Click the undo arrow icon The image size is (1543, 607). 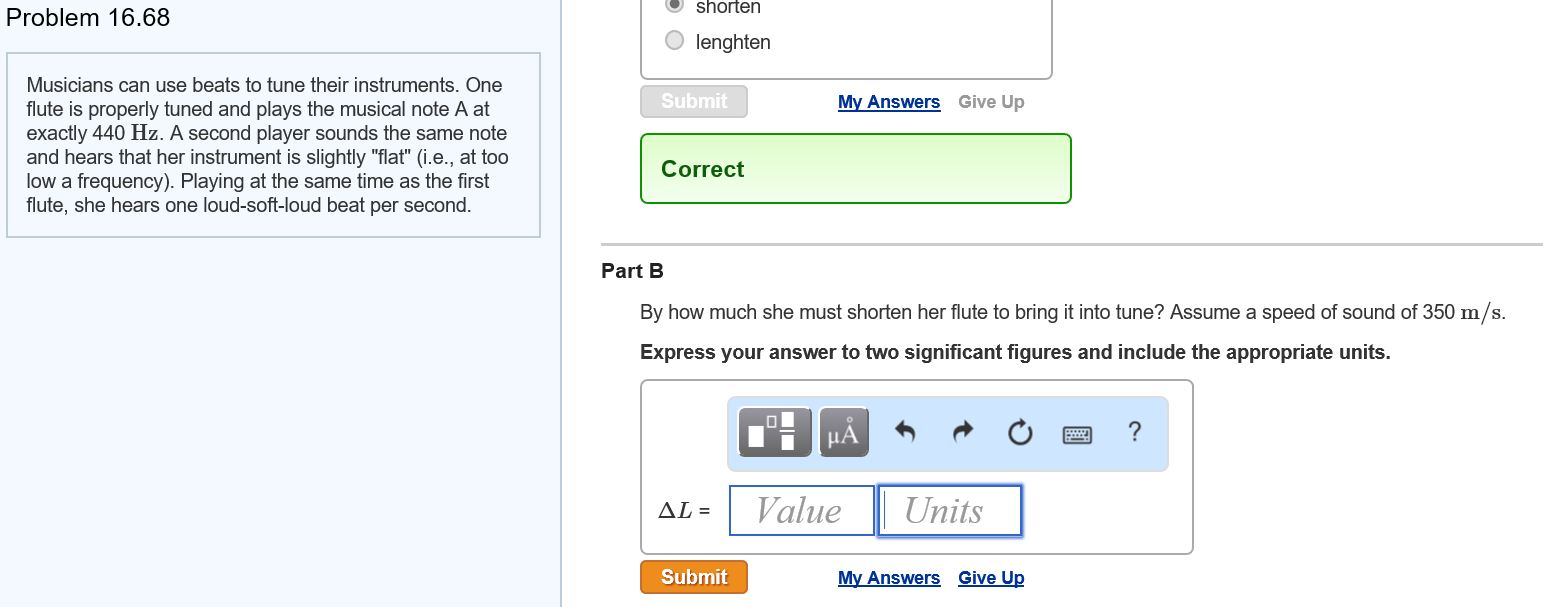(905, 432)
